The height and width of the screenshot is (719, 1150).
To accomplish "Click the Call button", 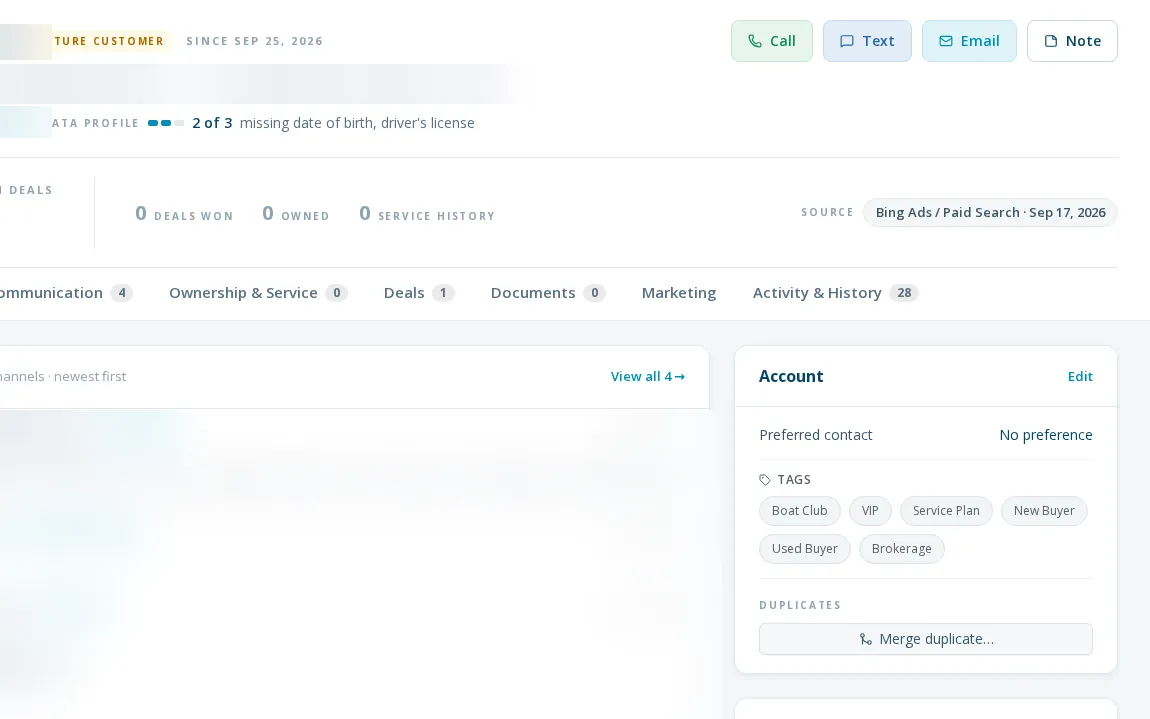I will [x=772, y=41].
